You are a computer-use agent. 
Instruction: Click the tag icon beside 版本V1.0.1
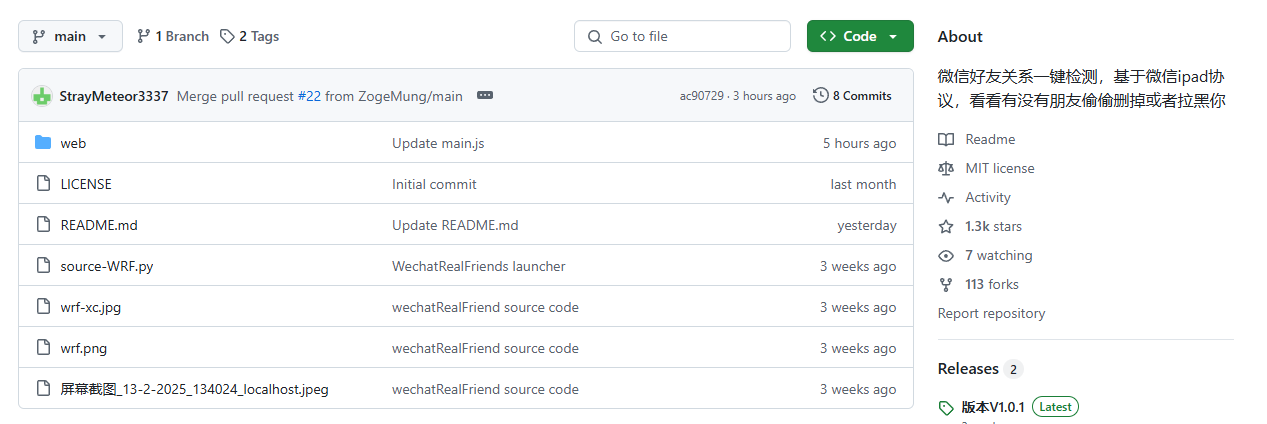coord(946,408)
